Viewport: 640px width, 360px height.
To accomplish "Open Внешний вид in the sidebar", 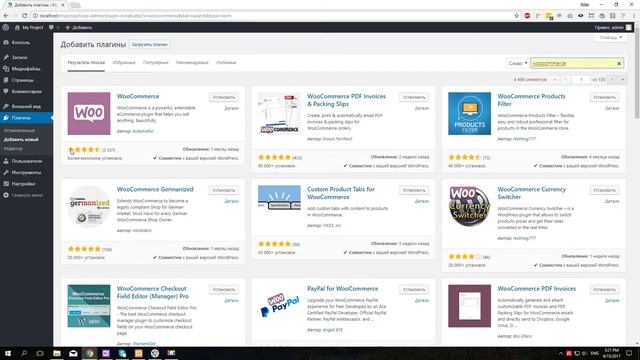I will [26, 107].
